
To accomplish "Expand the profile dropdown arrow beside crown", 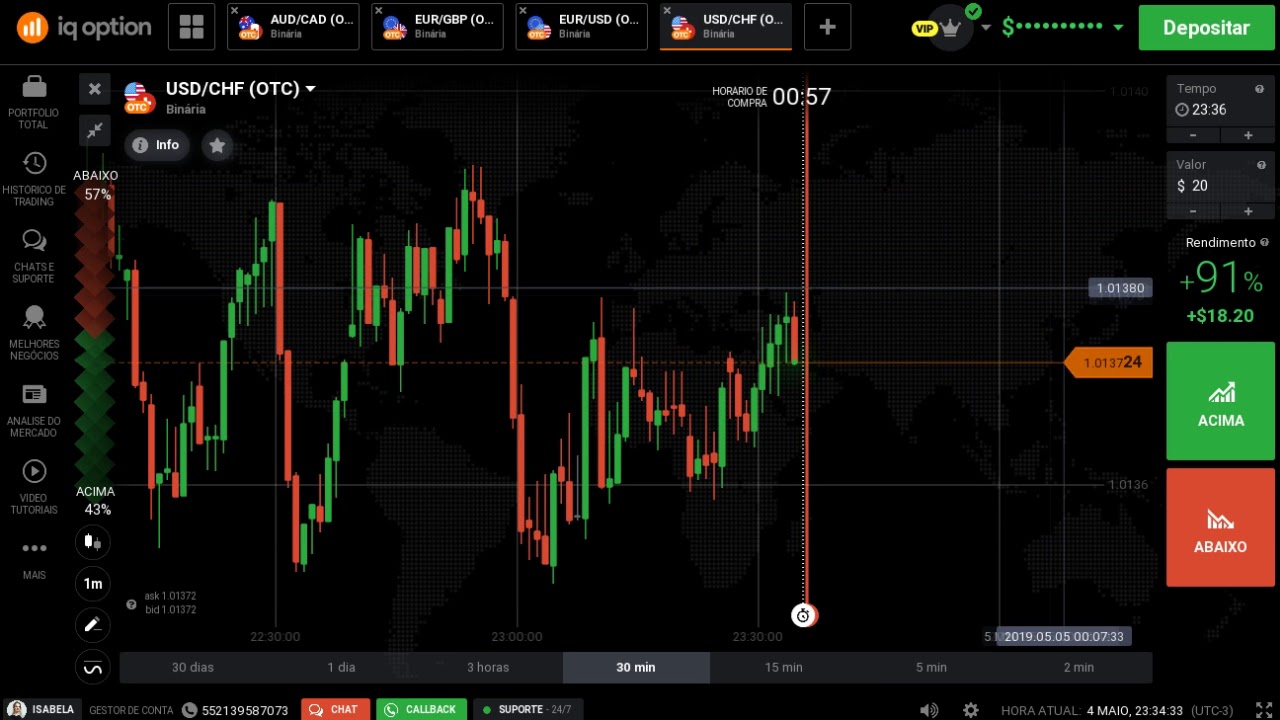I will (986, 28).
